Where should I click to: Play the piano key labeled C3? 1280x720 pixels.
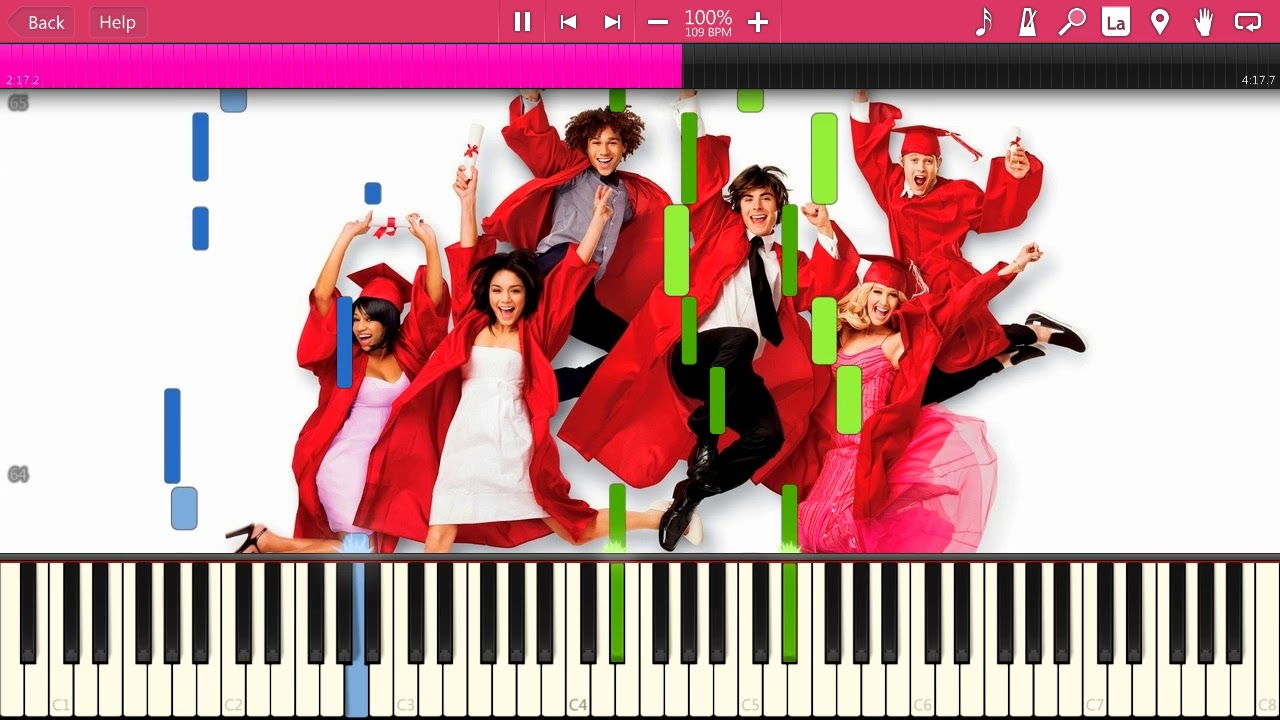[x=406, y=690]
